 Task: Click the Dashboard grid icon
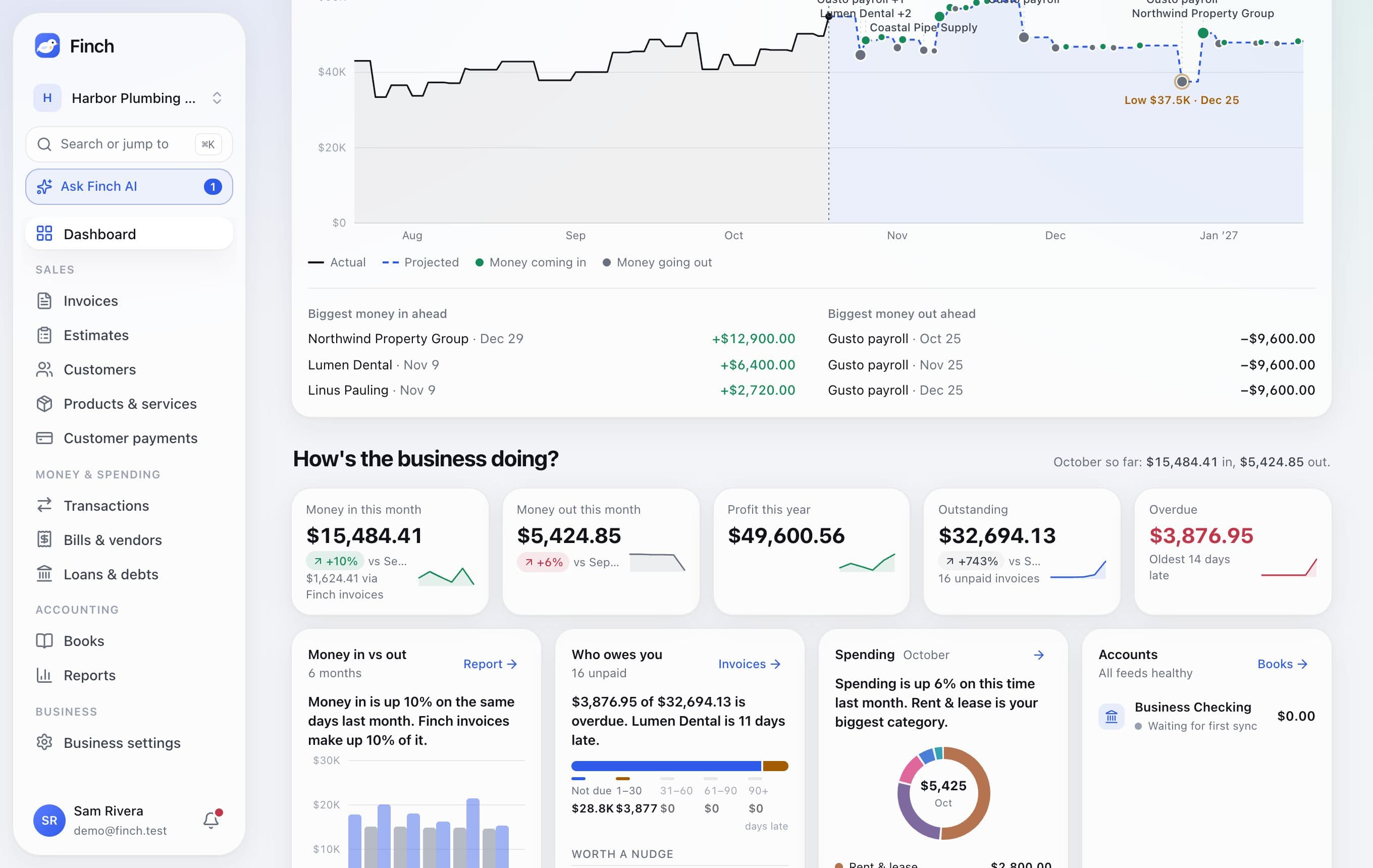coord(44,234)
